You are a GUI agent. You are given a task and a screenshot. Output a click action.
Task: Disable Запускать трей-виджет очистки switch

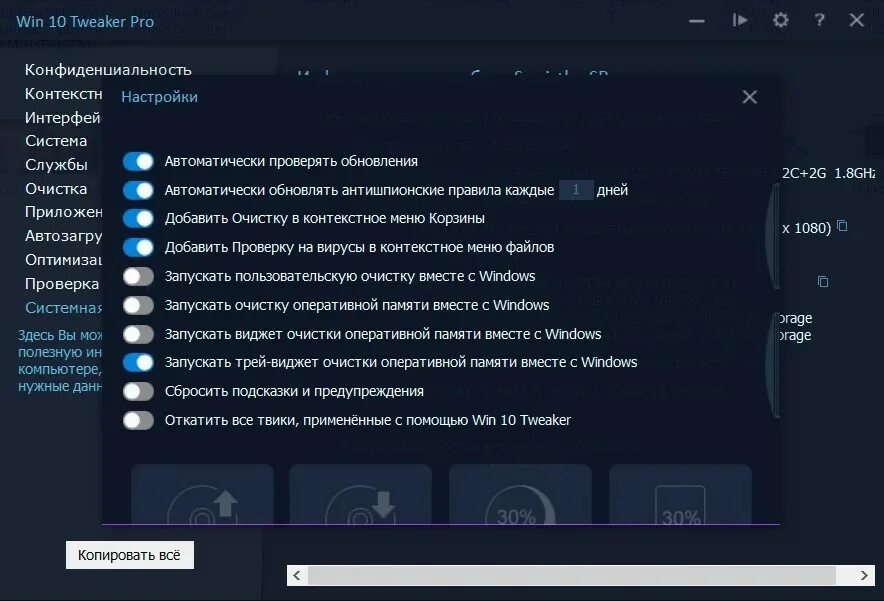coord(138,362)
